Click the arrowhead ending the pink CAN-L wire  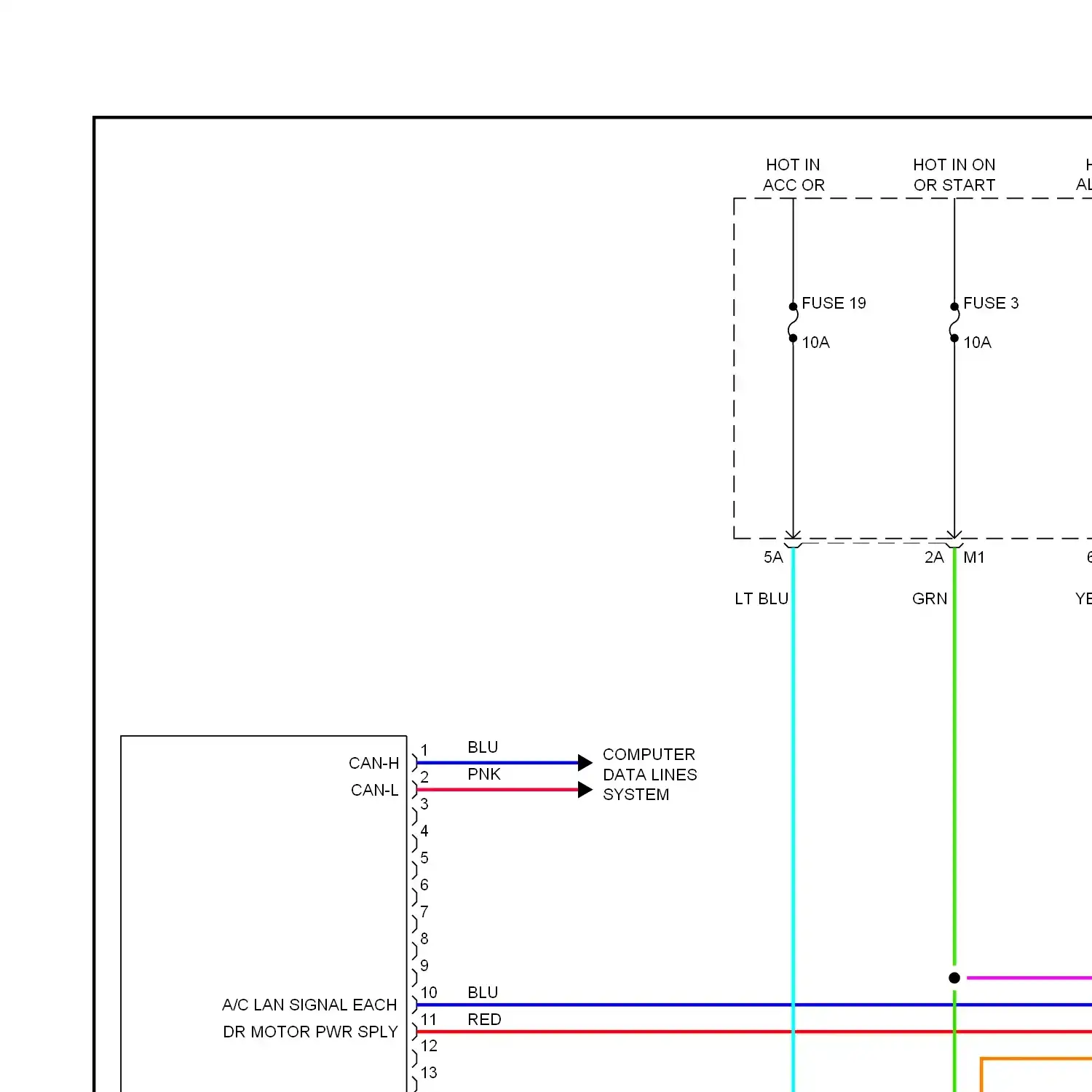tap(585, 790)
